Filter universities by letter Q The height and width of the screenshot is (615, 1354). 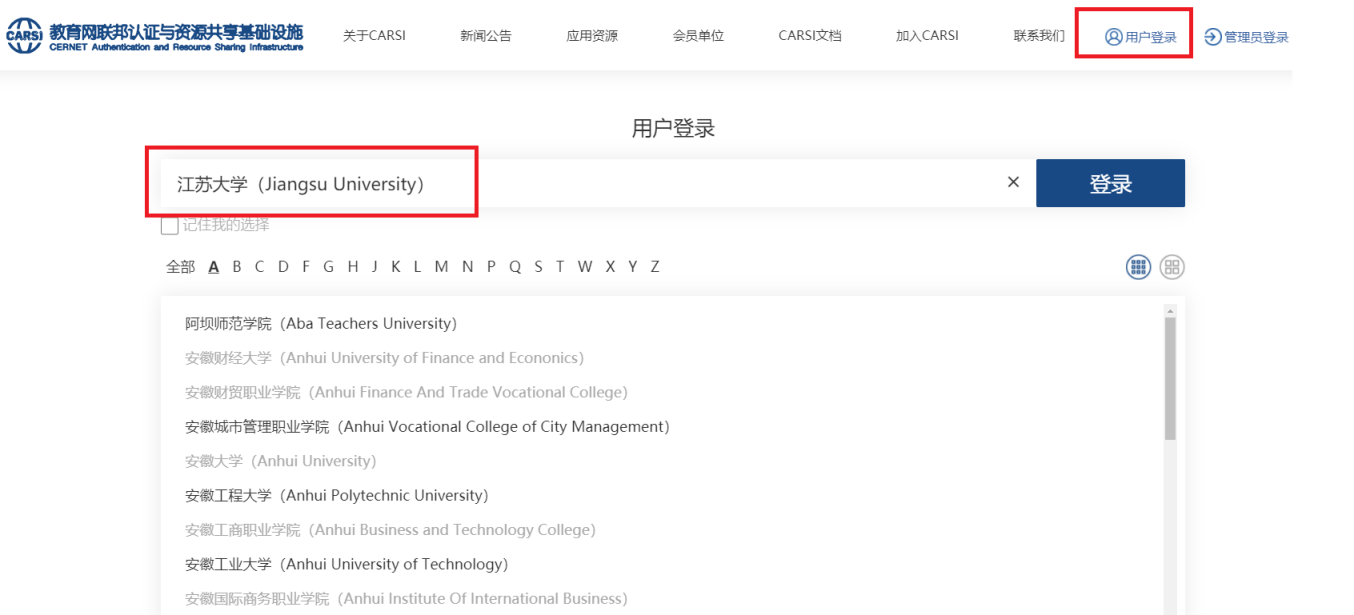[x=515, y=267]
